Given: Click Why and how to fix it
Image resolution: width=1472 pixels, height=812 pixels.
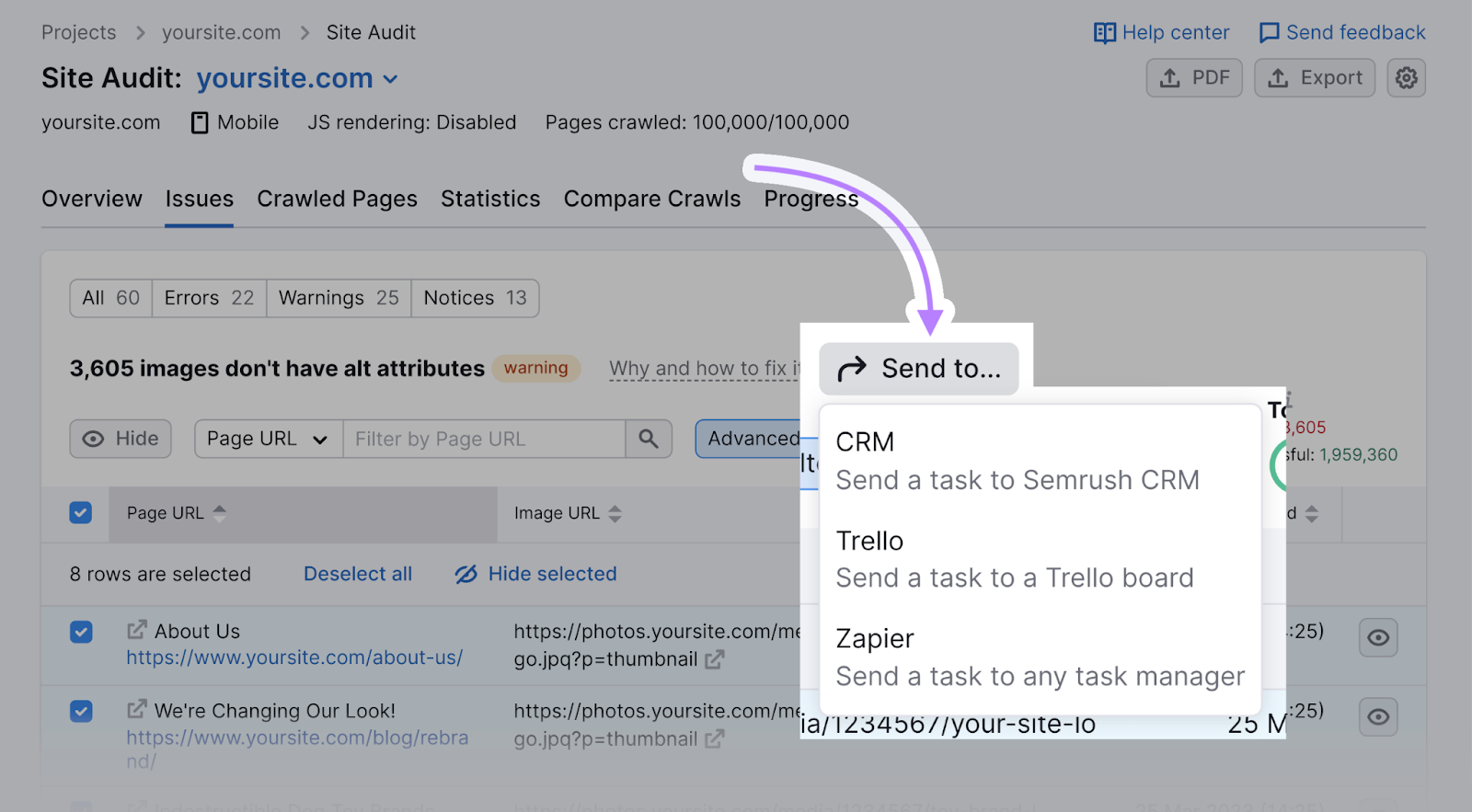Looking at the screenshot, I should click(x=705, y=369).
